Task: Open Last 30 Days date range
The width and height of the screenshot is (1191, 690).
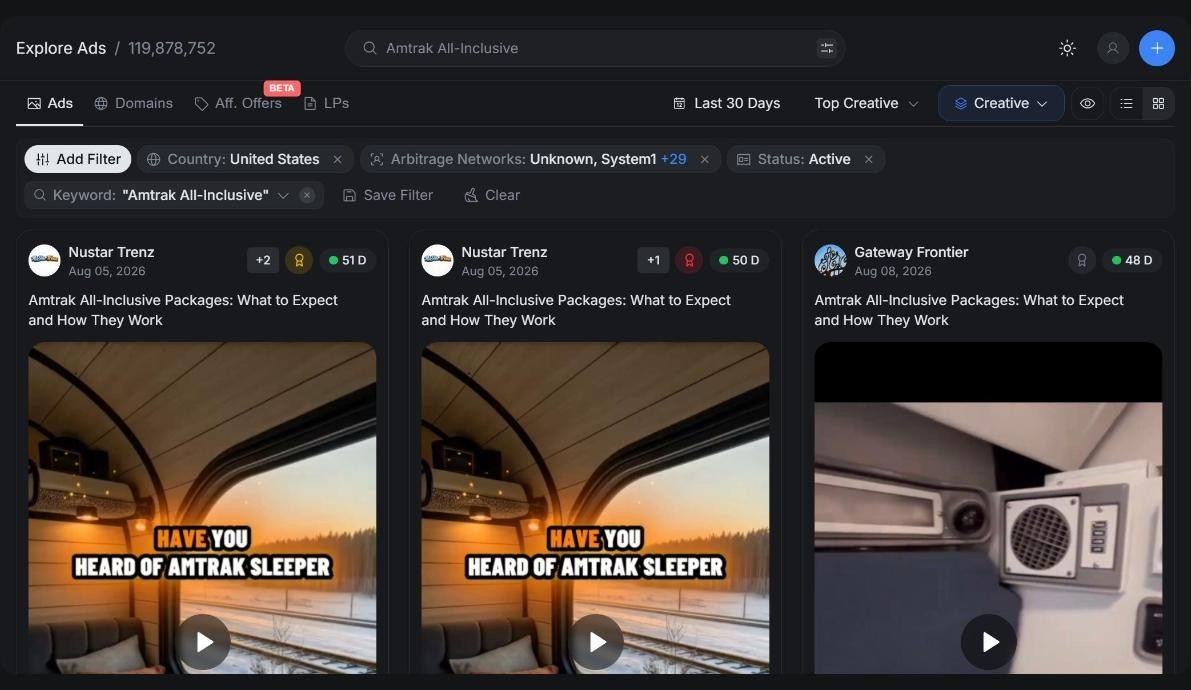Action: click(x=727, y=103)
